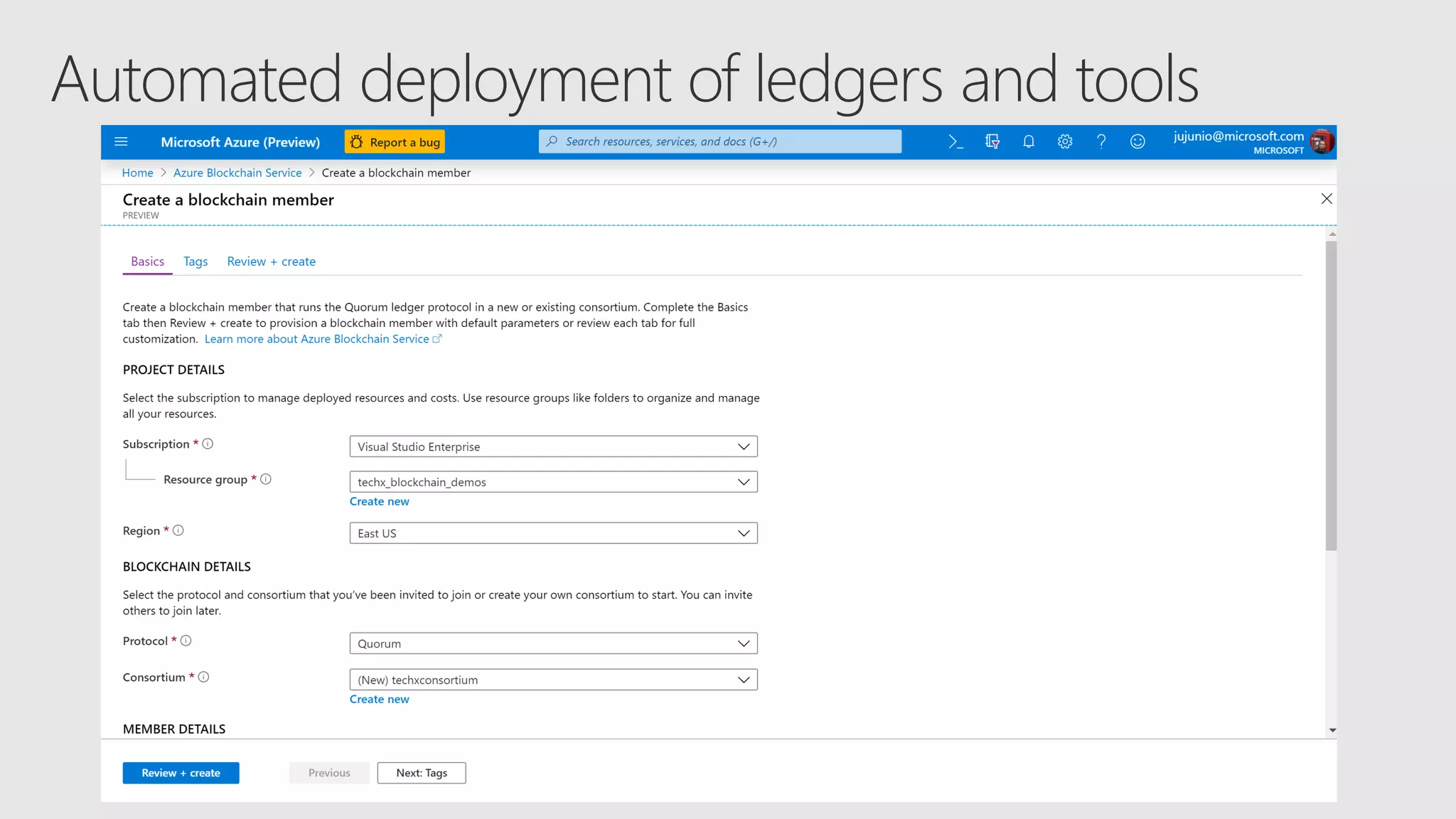Expand the Region dropdown showing East US
Viewport: 1456px width, 819px height.
(x=553, y=533)
